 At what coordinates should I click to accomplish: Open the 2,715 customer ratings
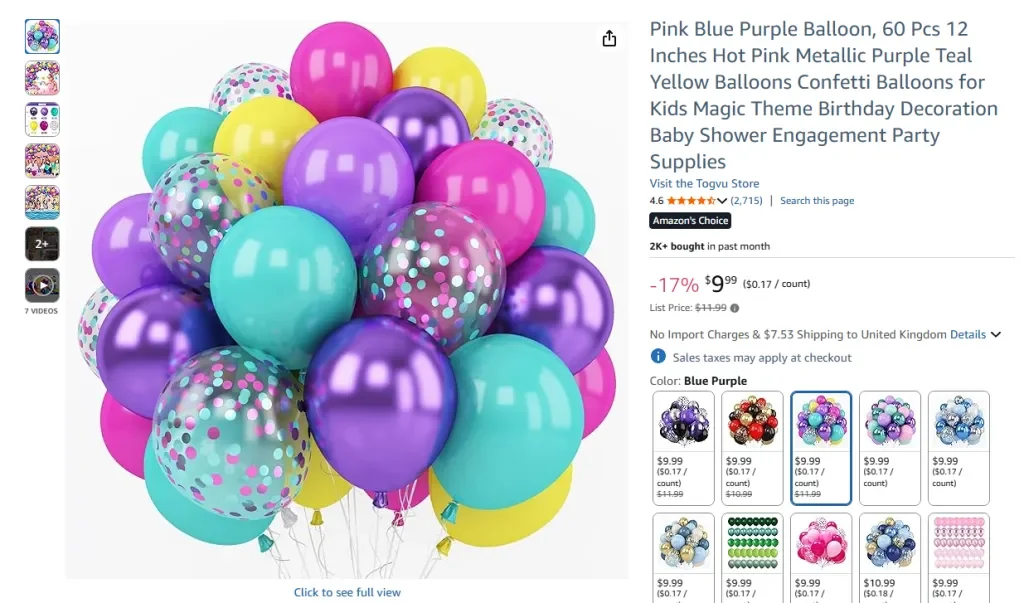tap(746, 200)
